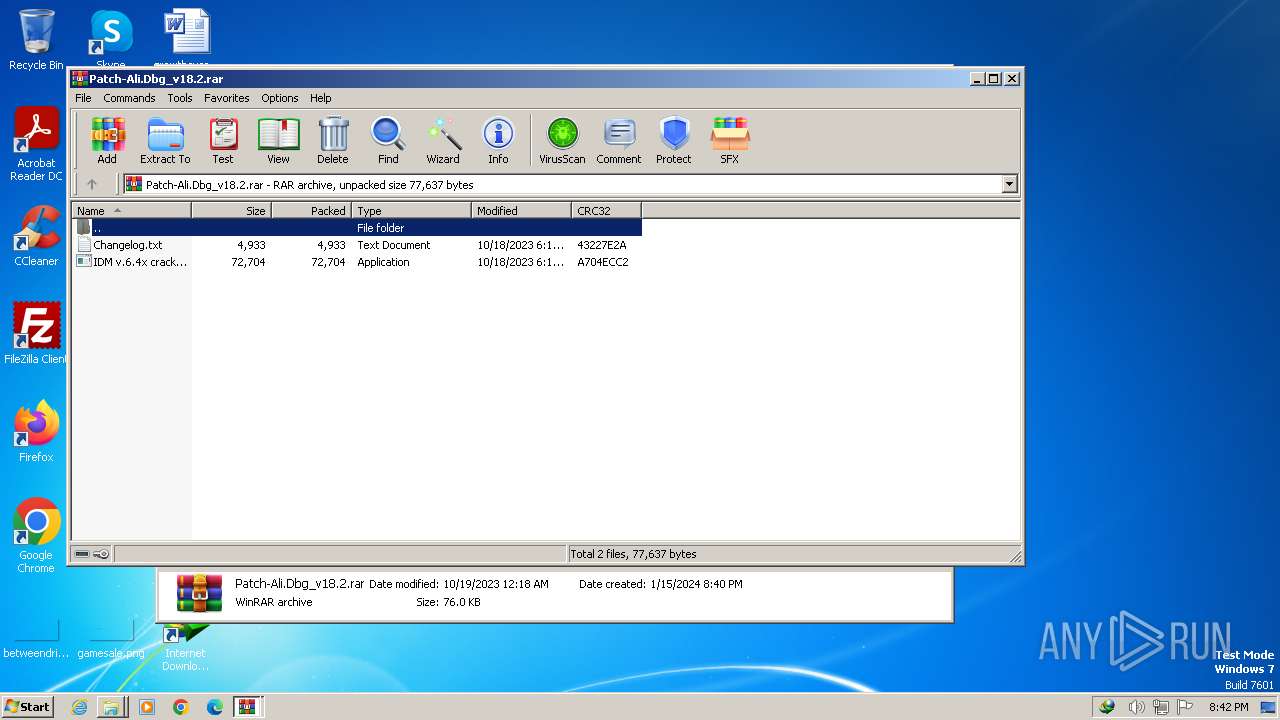This screenshot has height=720, width=1280.
Task: Open the media player taskbar icon
Action: pos(147,707)
